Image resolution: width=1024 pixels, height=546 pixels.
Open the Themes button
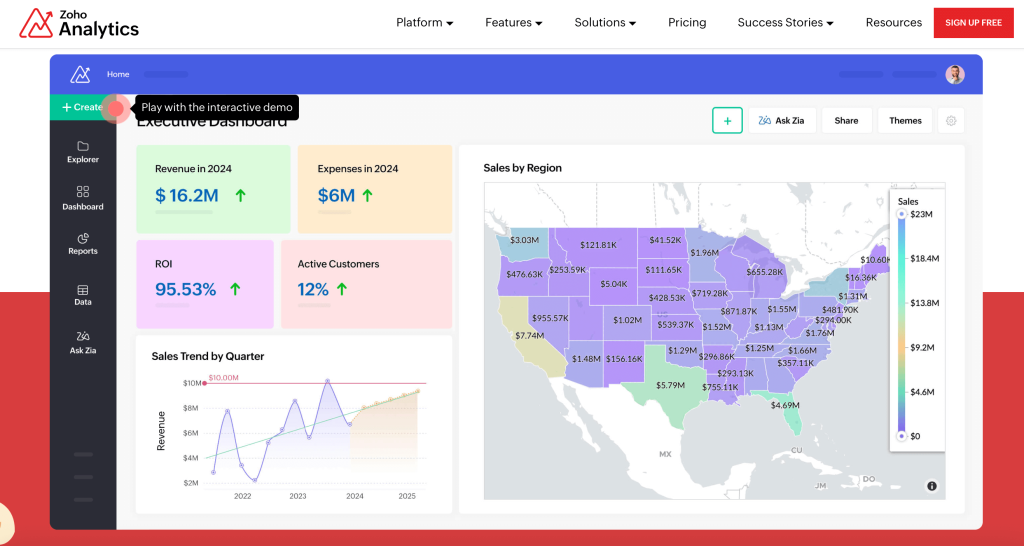[905, 121]
